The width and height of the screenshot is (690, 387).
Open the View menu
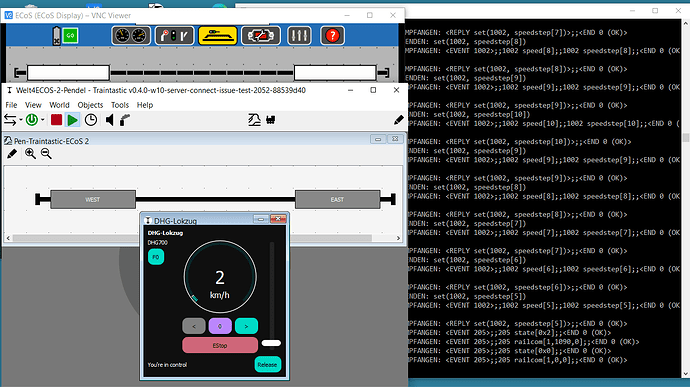click(33, 105)
